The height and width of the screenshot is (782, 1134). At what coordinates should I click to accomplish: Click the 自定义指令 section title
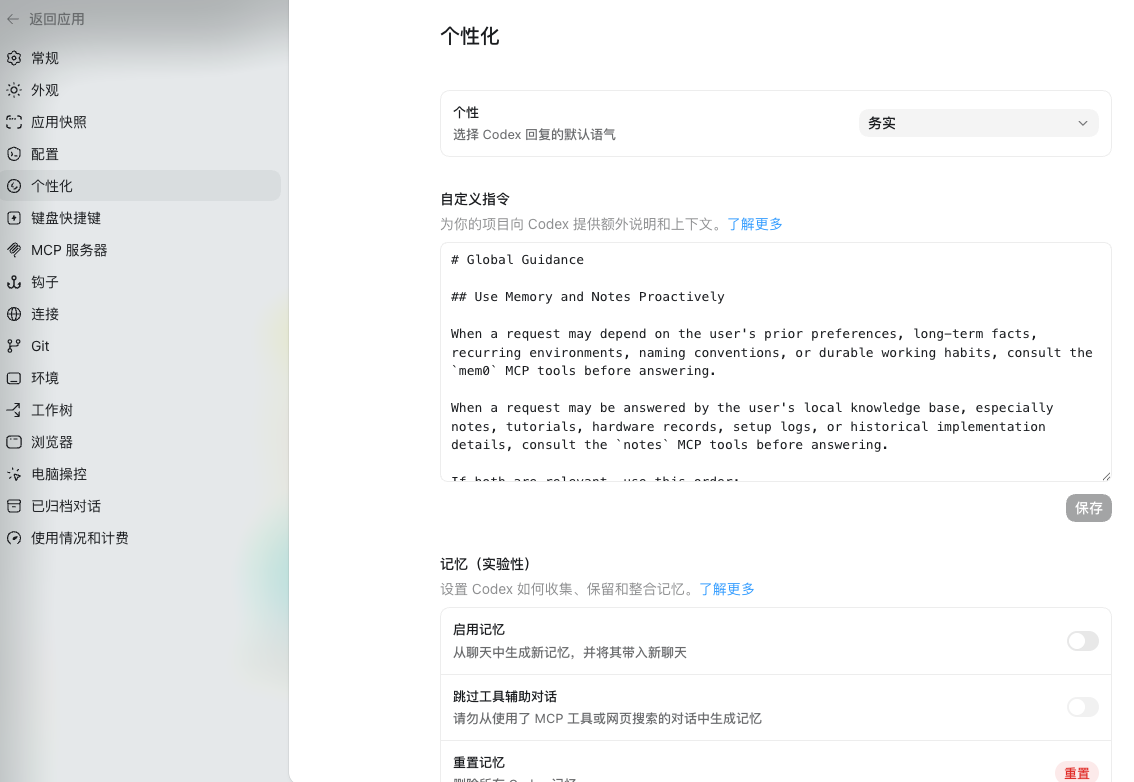point(475,199)
